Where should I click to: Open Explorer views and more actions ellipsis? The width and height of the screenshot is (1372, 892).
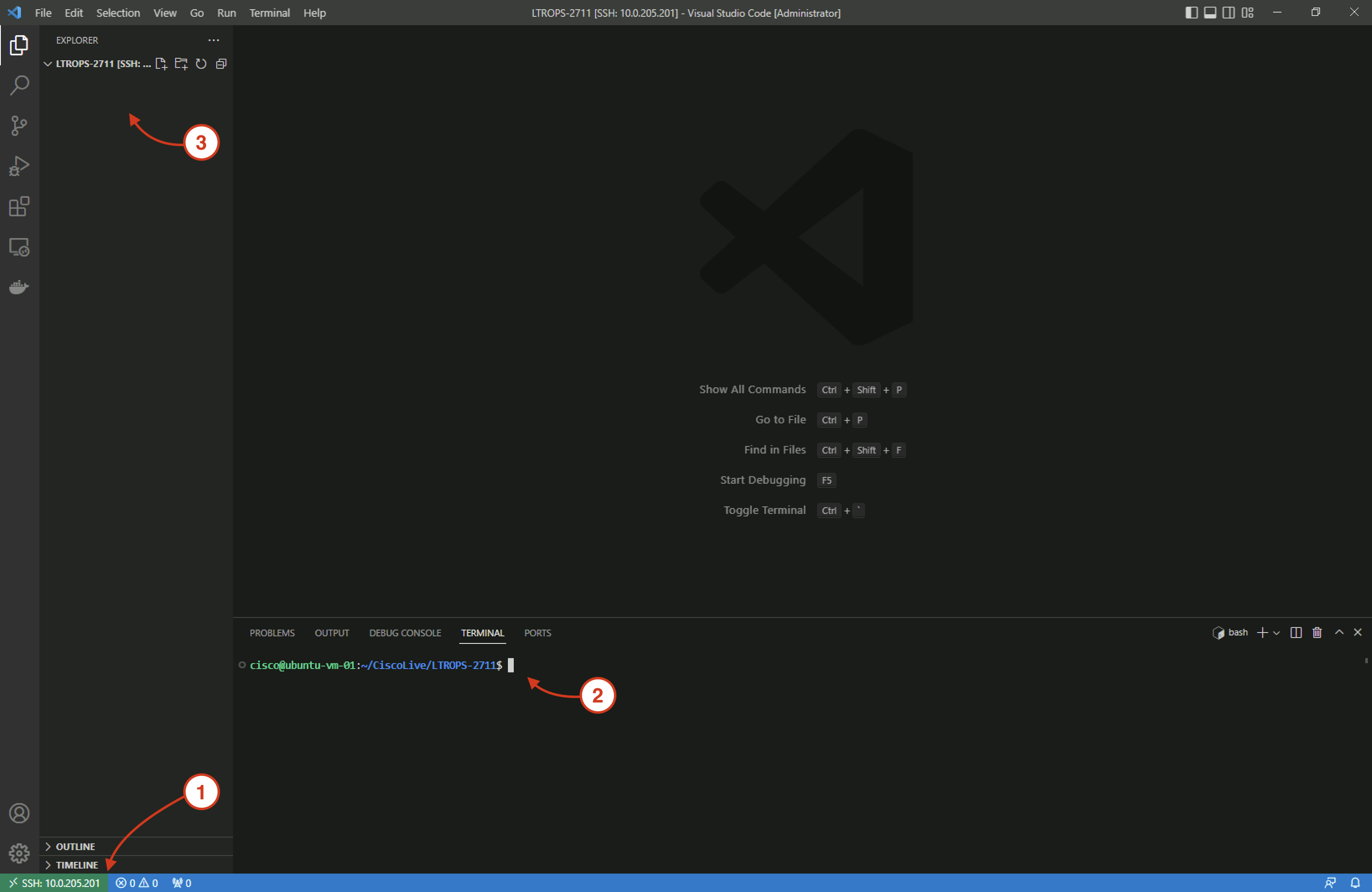click(x=214, y=40)
